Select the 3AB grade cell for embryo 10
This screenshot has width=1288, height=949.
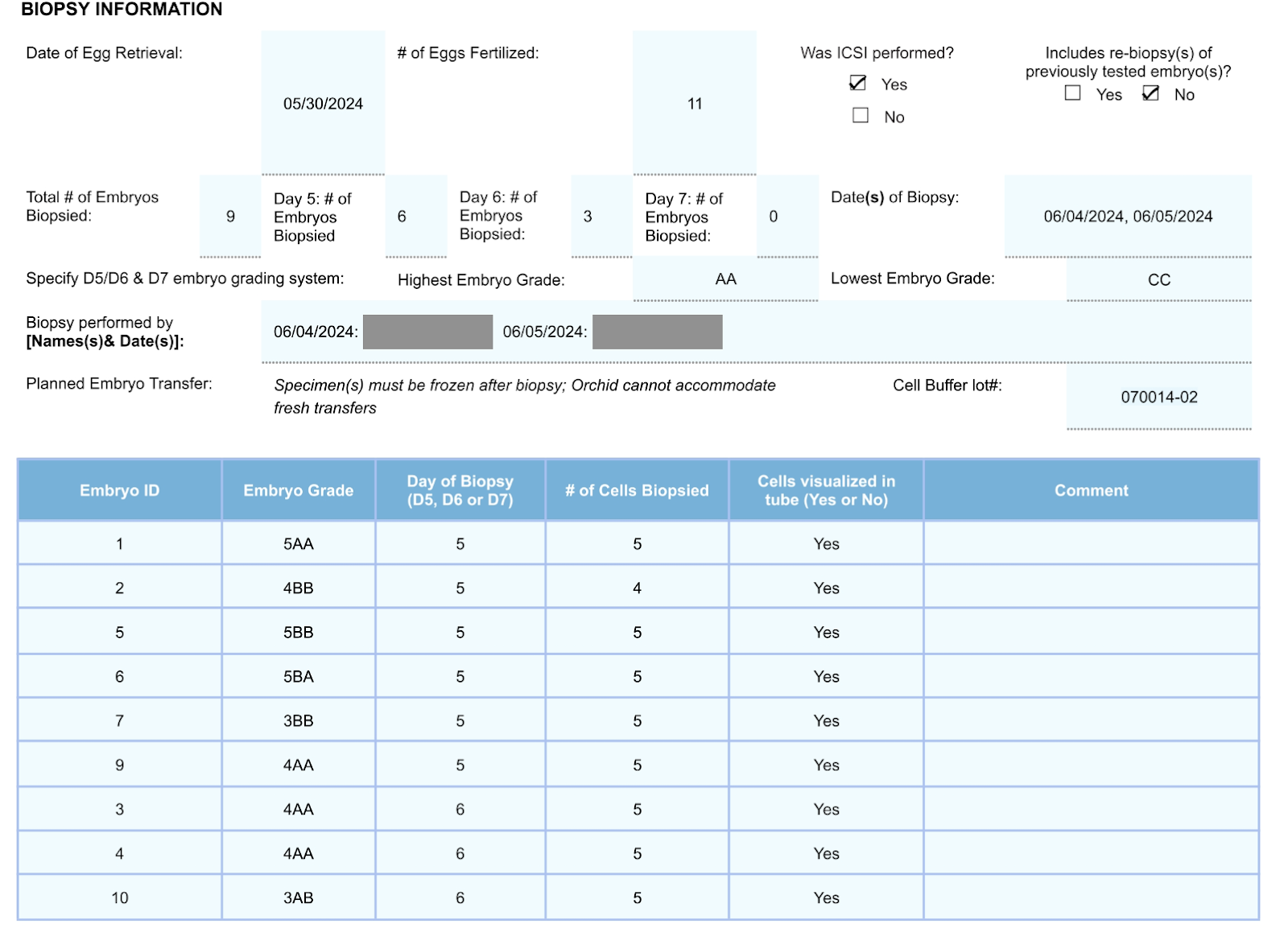coord(298,897)
